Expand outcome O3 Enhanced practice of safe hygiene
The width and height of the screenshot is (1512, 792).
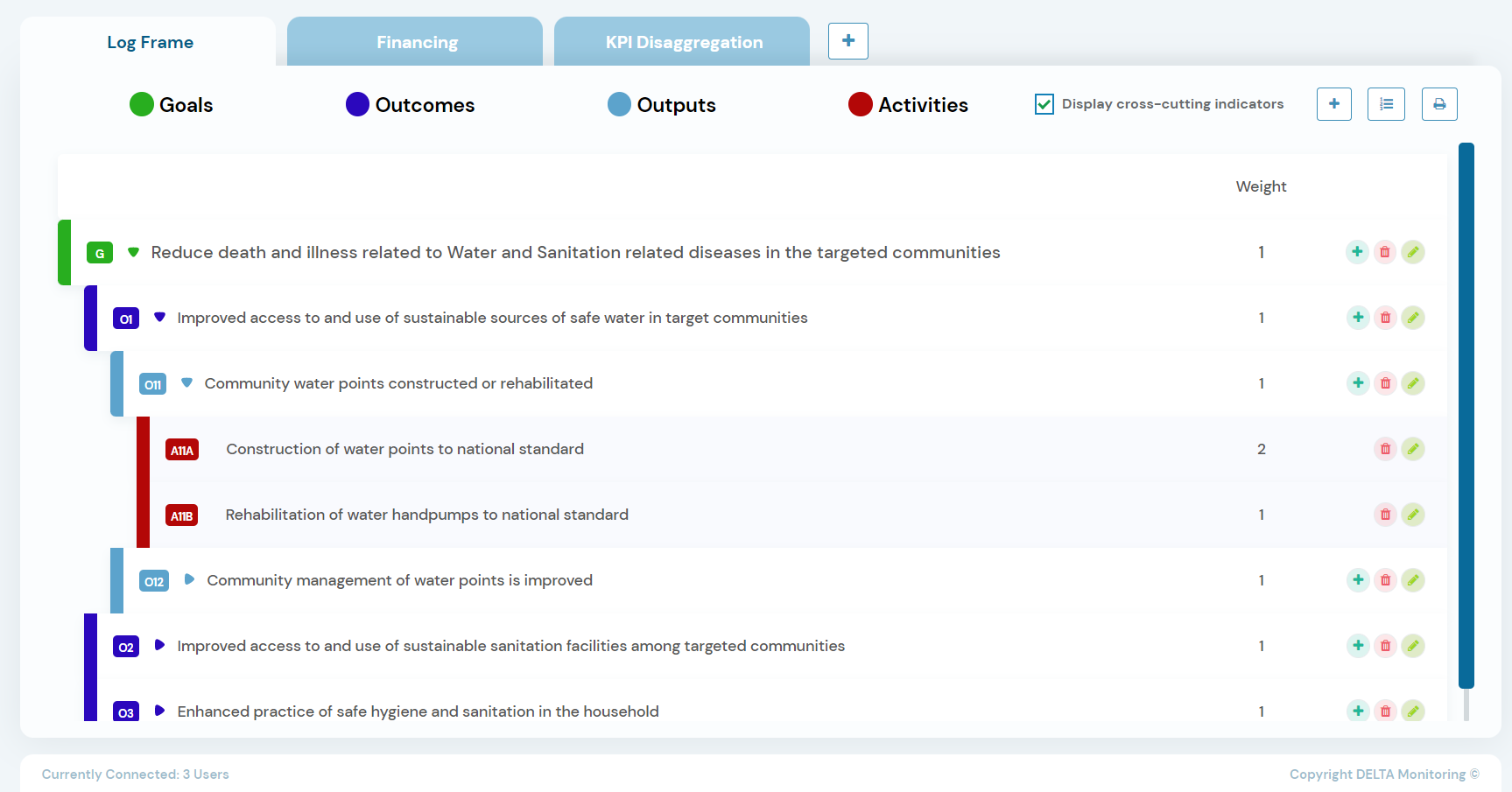159,711
